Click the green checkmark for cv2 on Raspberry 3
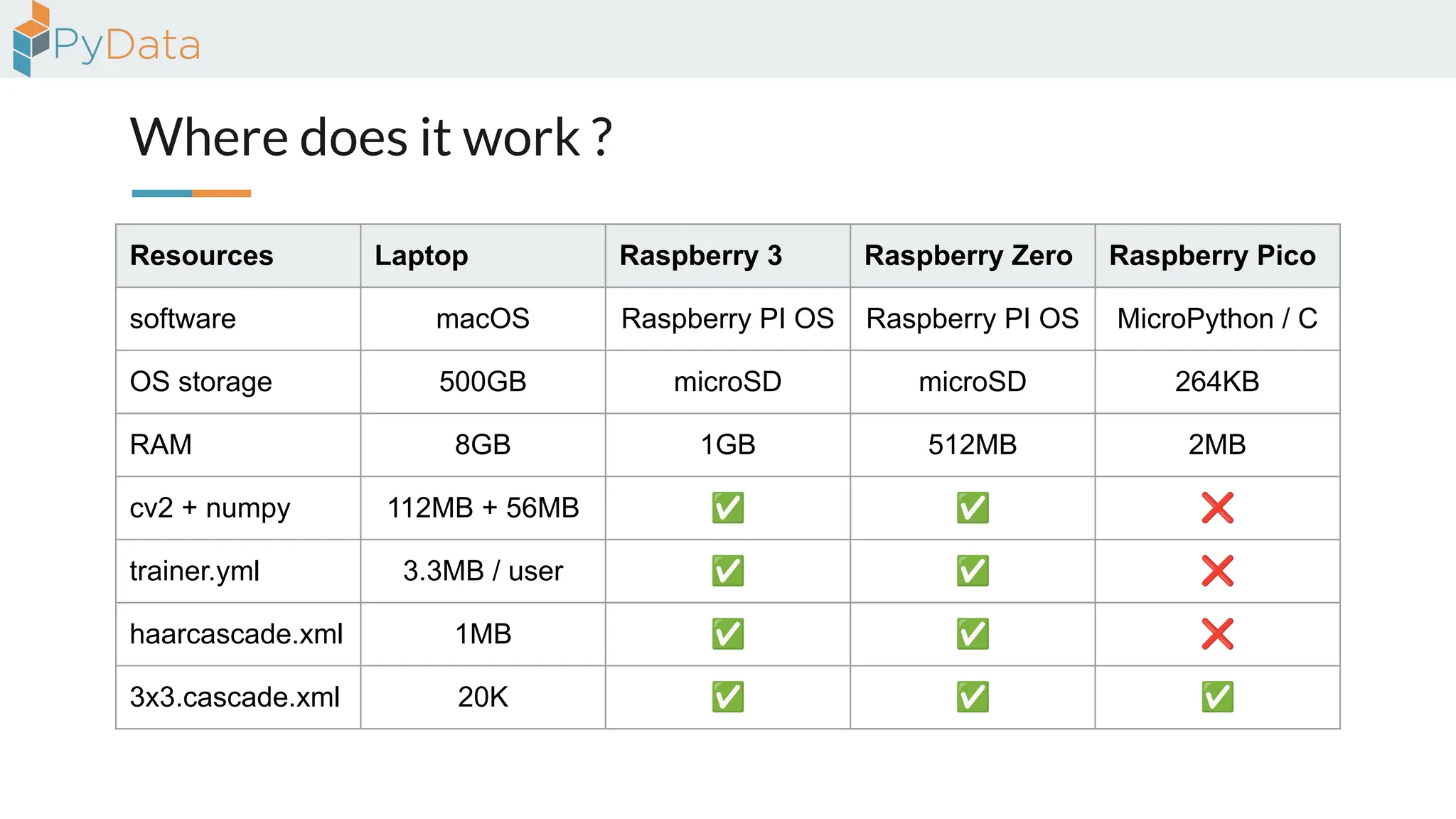The height and width of the screenshot is (819, 1456). coord(728,508)
